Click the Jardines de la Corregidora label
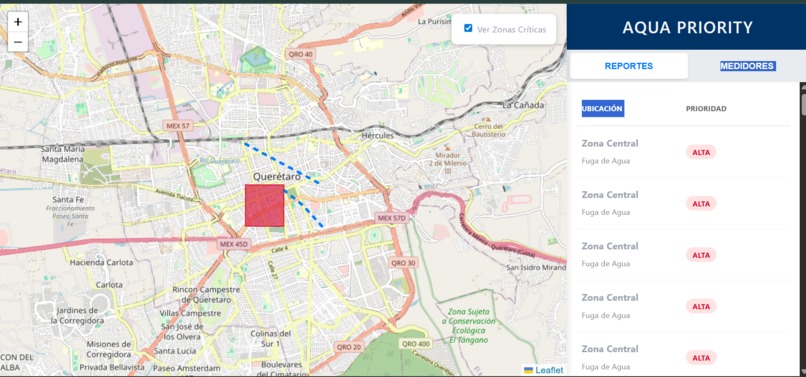The height and width of the screenshot is (377, 806). 77,315
